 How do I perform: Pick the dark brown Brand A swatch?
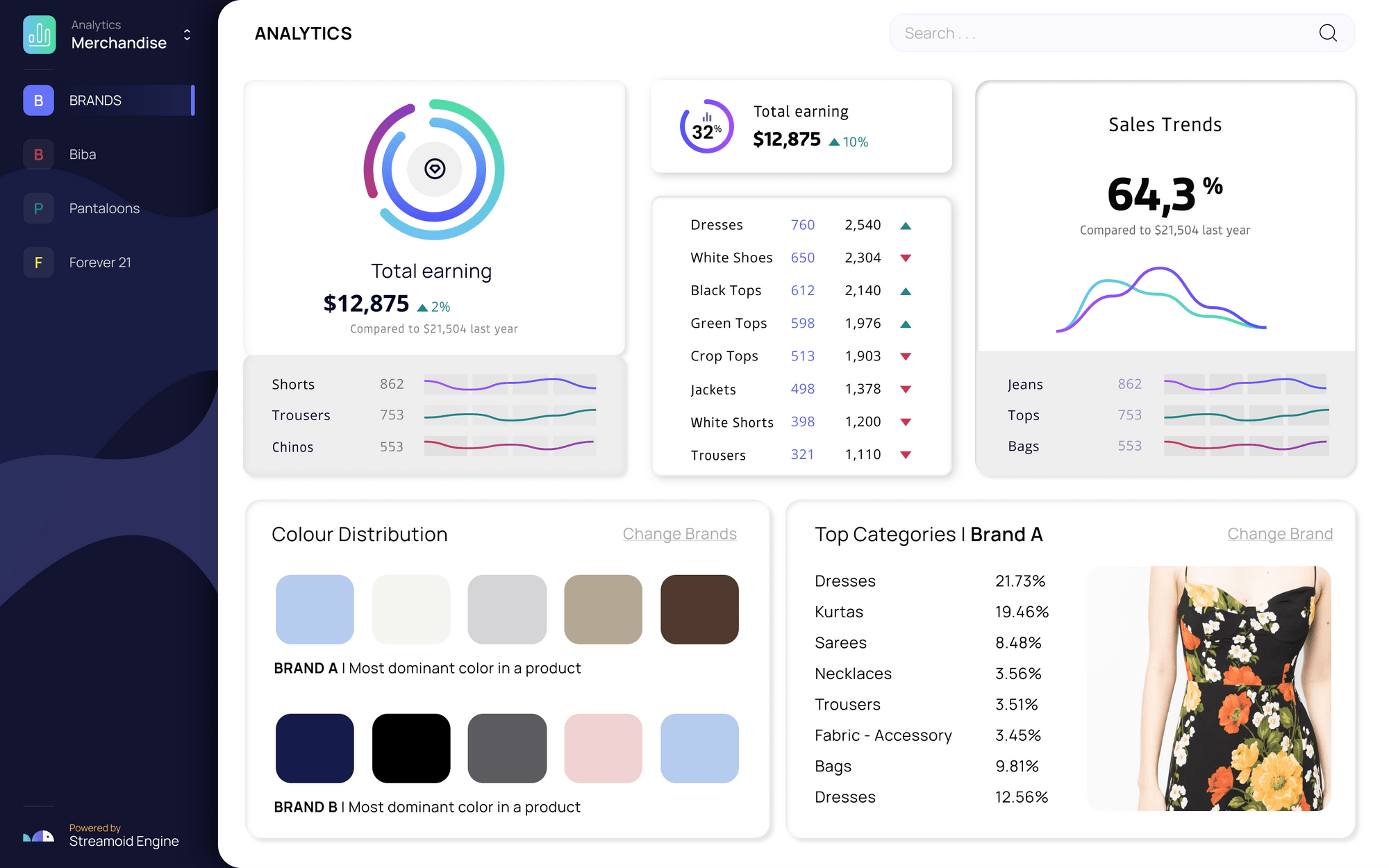pos(699,609)
